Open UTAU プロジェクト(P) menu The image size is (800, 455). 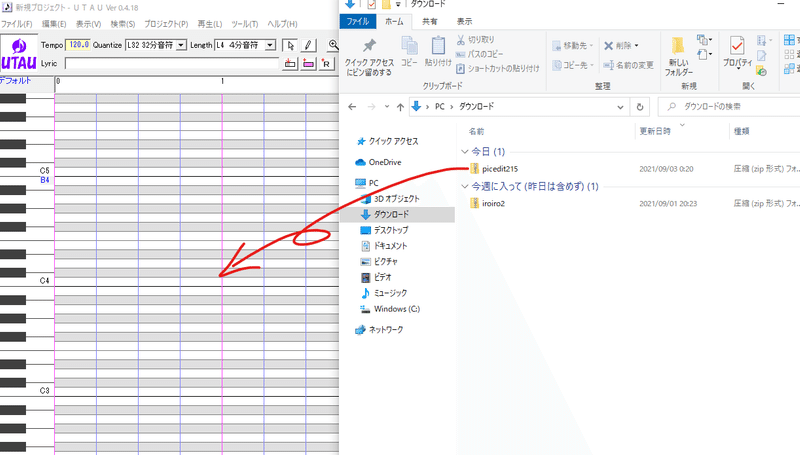166,24
